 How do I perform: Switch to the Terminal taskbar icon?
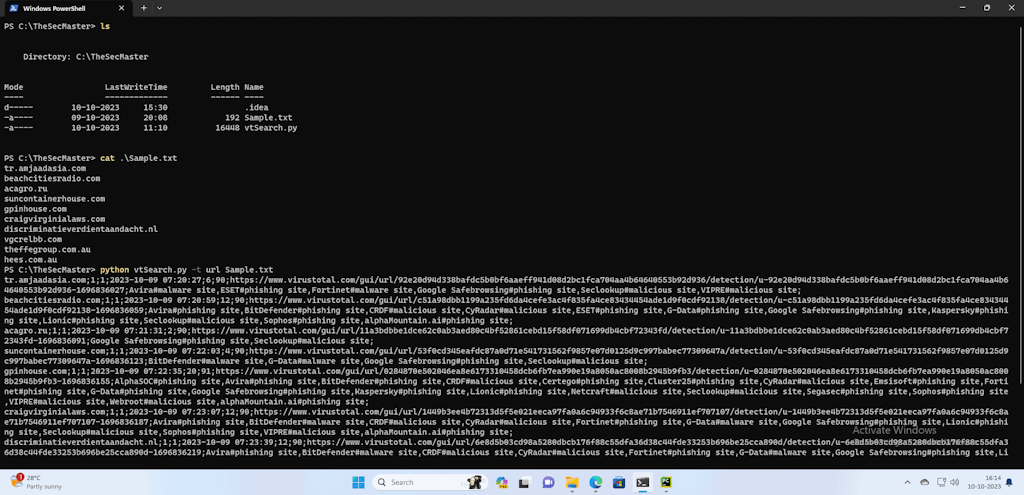tap(643, 482)
